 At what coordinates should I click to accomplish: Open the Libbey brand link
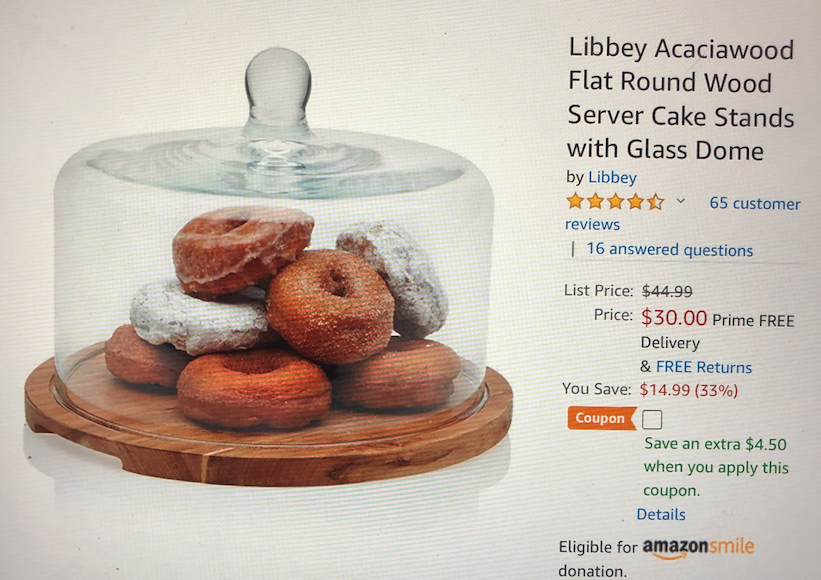coord(612,177)
